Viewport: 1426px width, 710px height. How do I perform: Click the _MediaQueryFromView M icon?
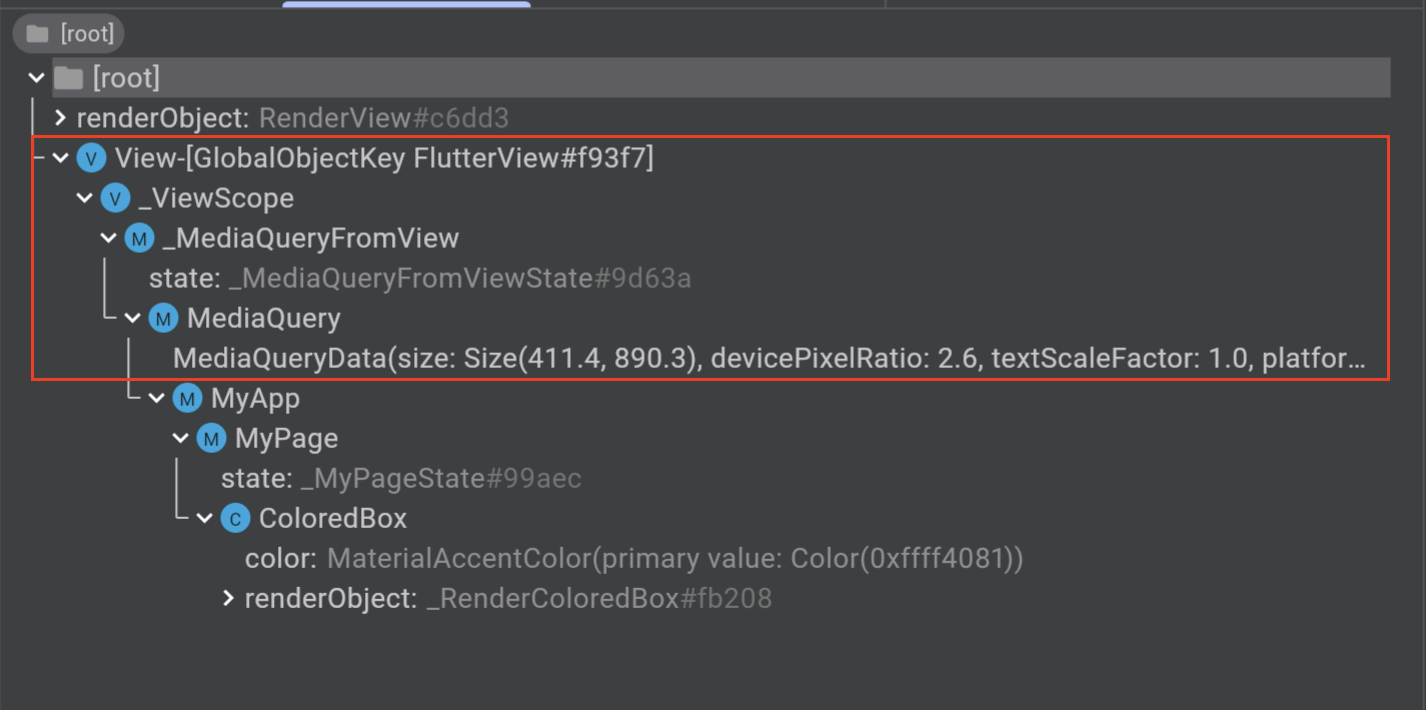[139, 238]
